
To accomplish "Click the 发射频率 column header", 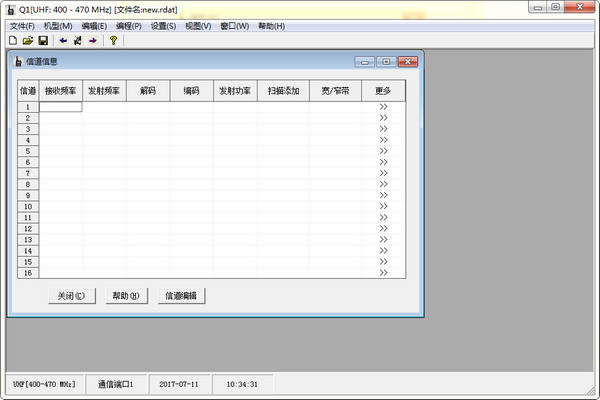I will click(x=104, y=91).
